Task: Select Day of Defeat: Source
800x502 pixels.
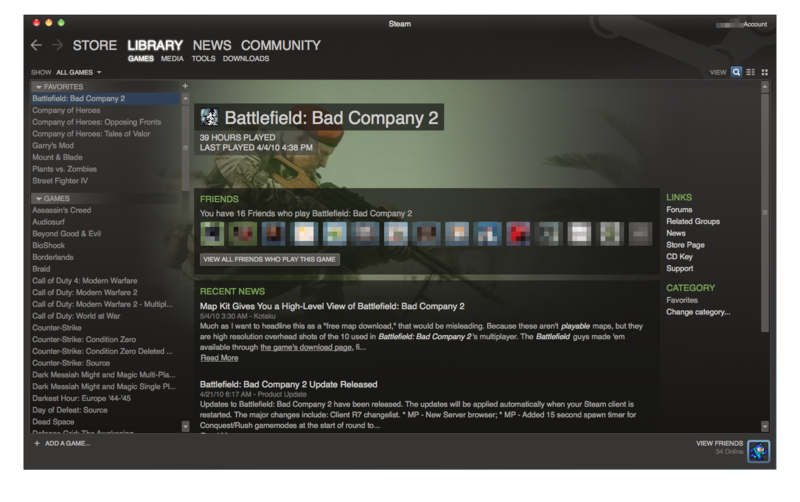Action: pyautogui.click(x=106, y=410)
